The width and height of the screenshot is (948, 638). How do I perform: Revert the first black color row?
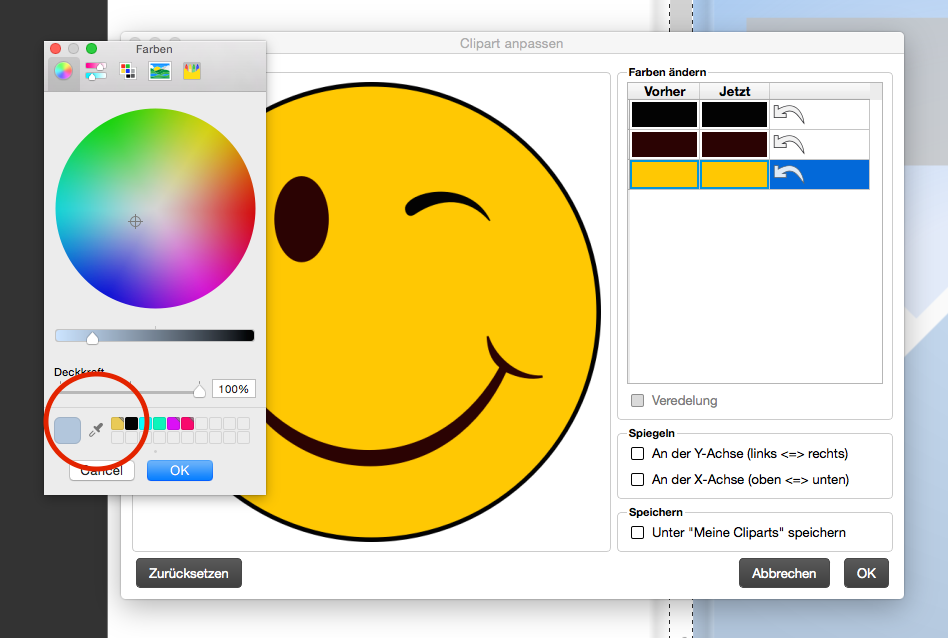pyautogui.click(x=789, y=114)
